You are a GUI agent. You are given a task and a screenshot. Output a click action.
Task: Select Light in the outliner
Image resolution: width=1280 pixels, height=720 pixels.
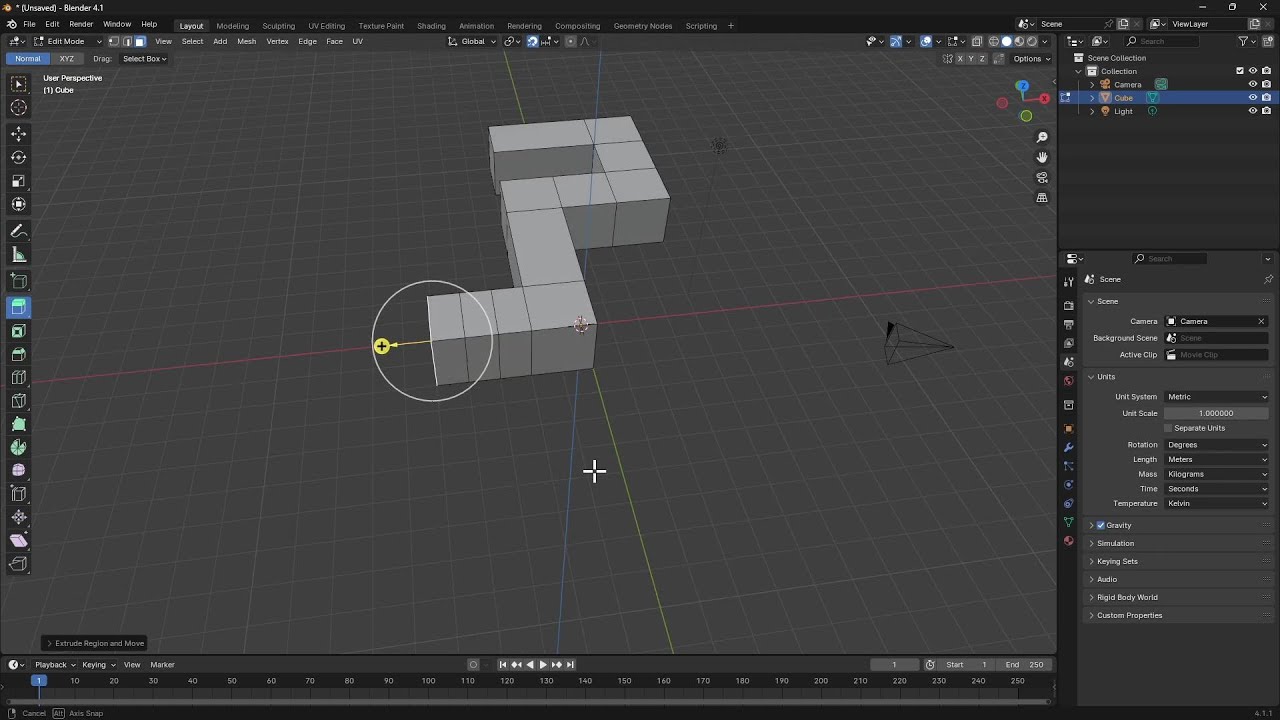pyautogui.click(x=1123, y=111)
